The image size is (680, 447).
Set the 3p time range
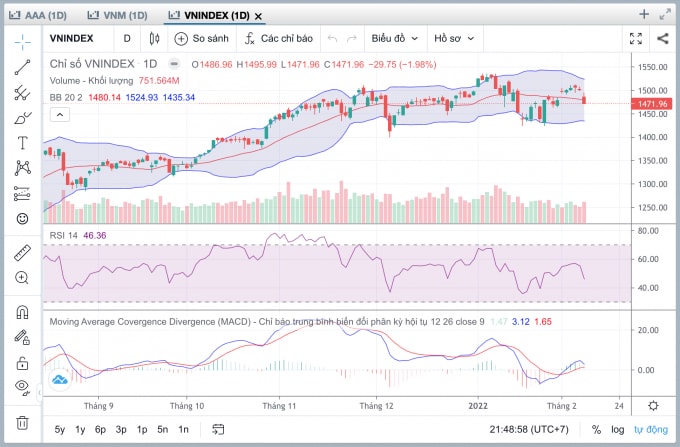[x=121, y=430]
